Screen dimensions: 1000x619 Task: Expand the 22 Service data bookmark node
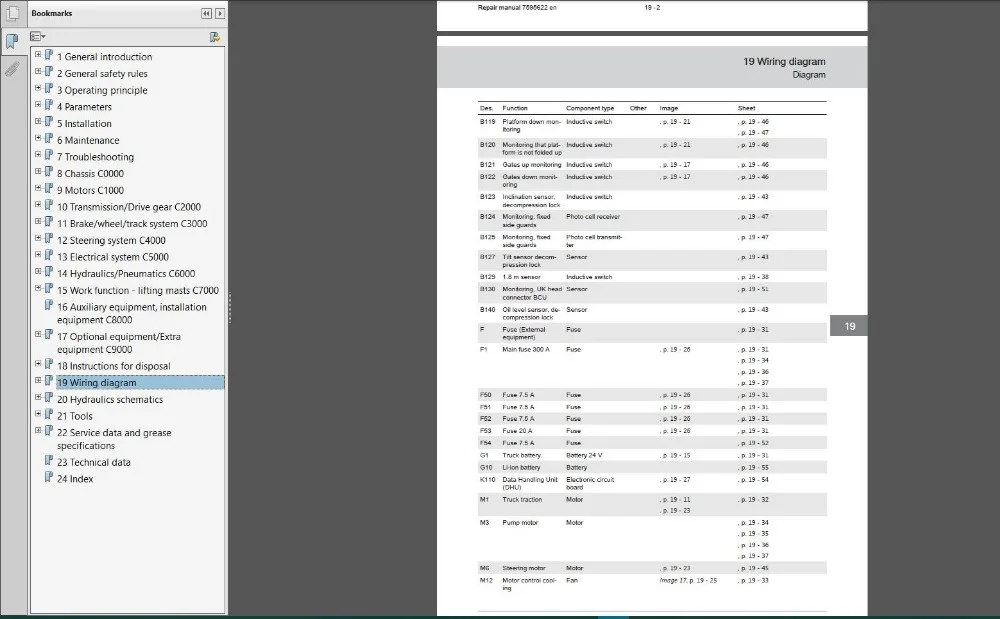coord(38,430)
